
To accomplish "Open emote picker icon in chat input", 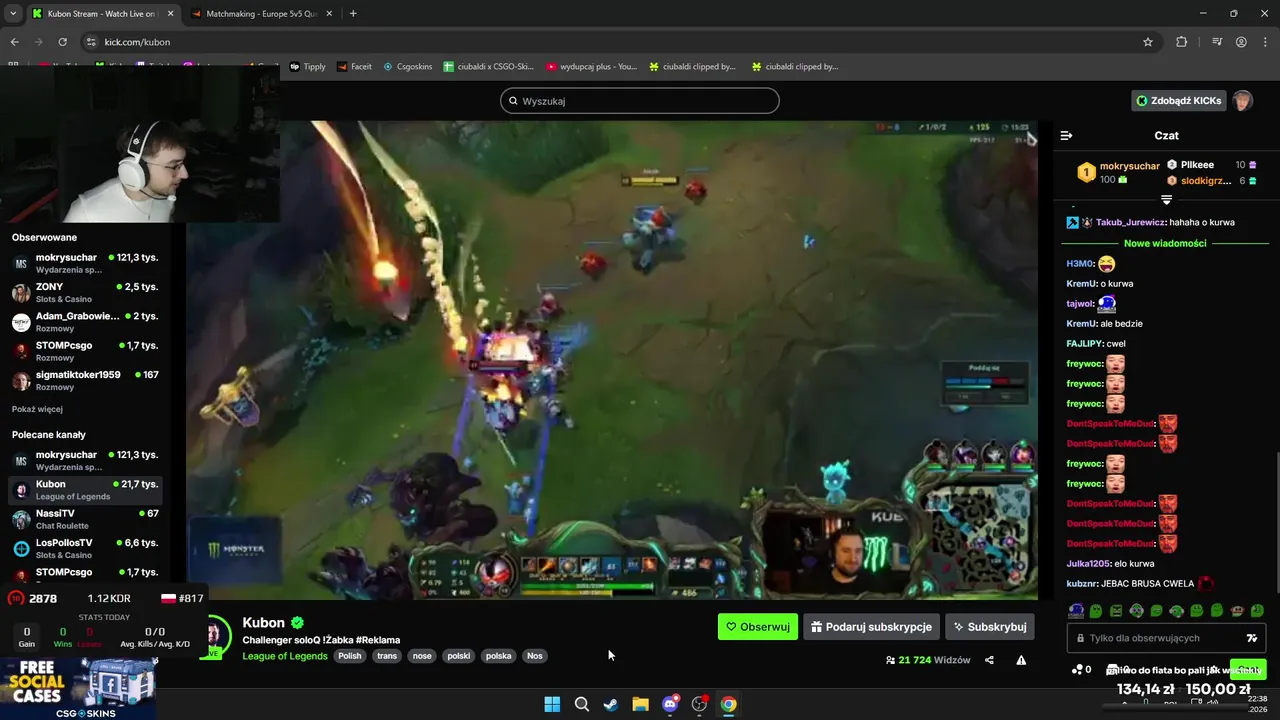I will [x=1251, y=638].
